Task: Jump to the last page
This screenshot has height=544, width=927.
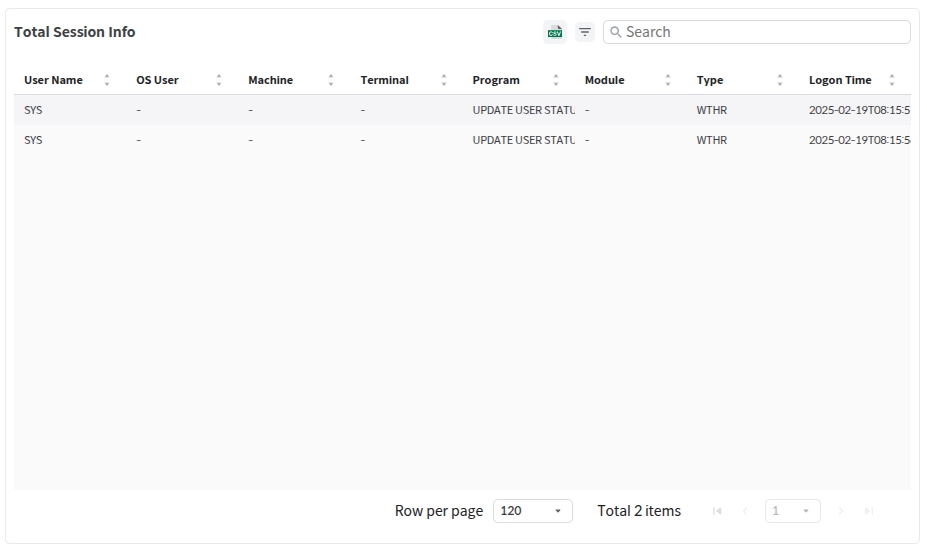Action: pyautogui.click(x=869, y=511)
